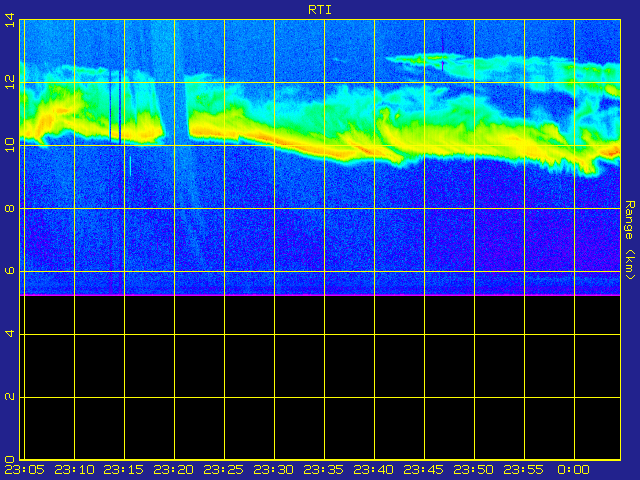Select the 23:35 time axis label

[x=324, y=470]
